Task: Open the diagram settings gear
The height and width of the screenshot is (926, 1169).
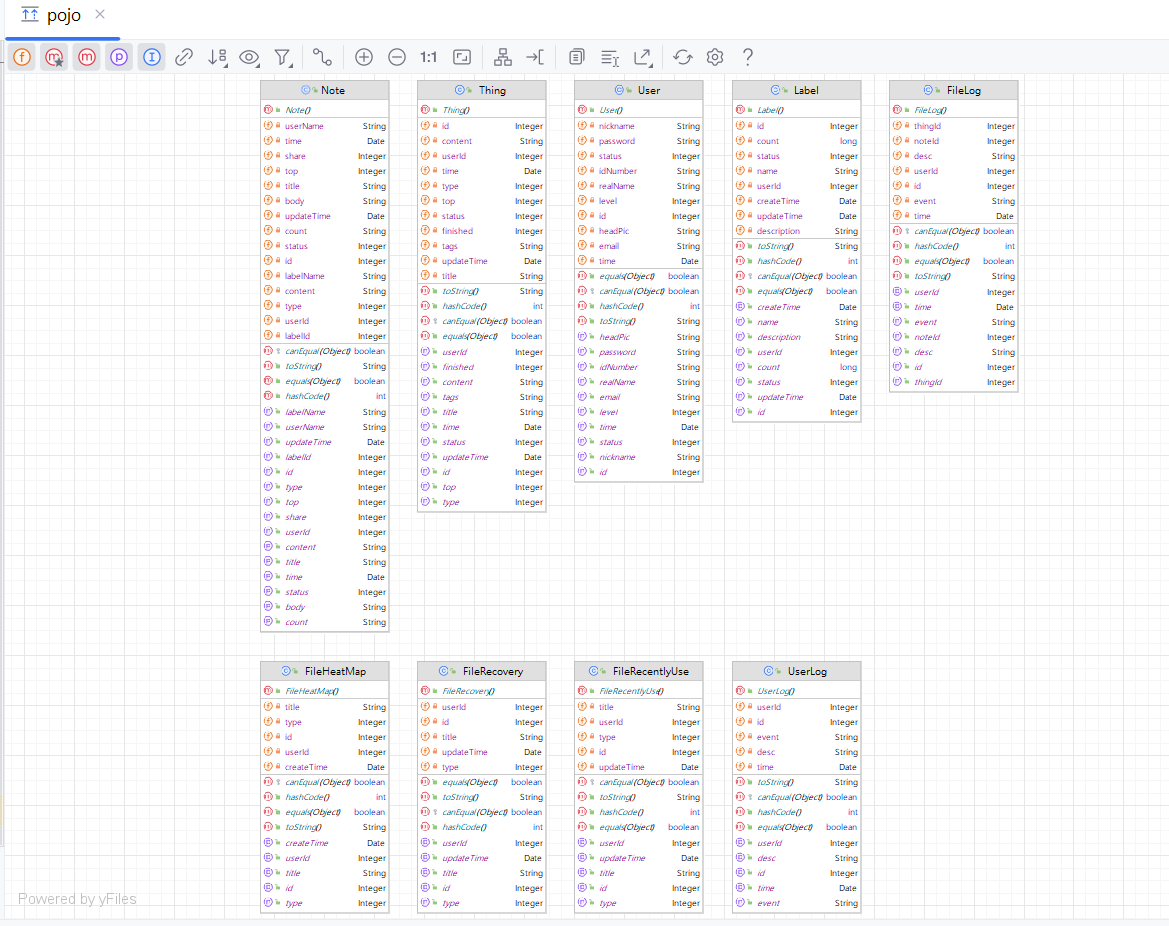Action: tap(715, 57)
